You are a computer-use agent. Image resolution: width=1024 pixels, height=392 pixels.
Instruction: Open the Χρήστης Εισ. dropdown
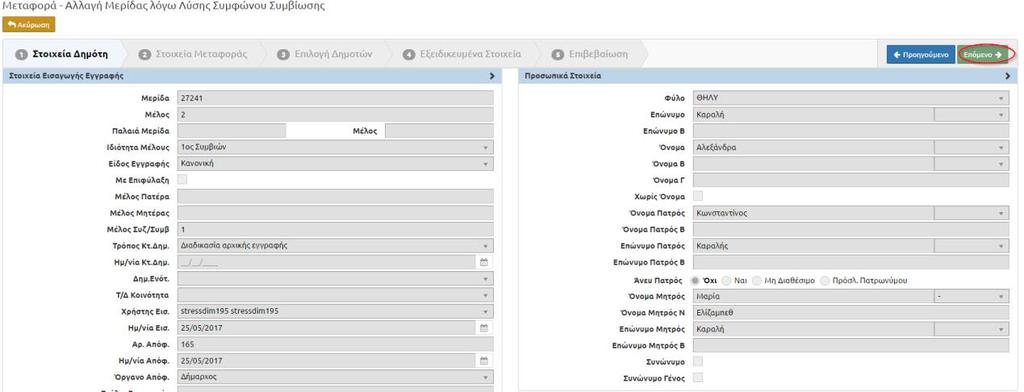[x=336, y=312]
